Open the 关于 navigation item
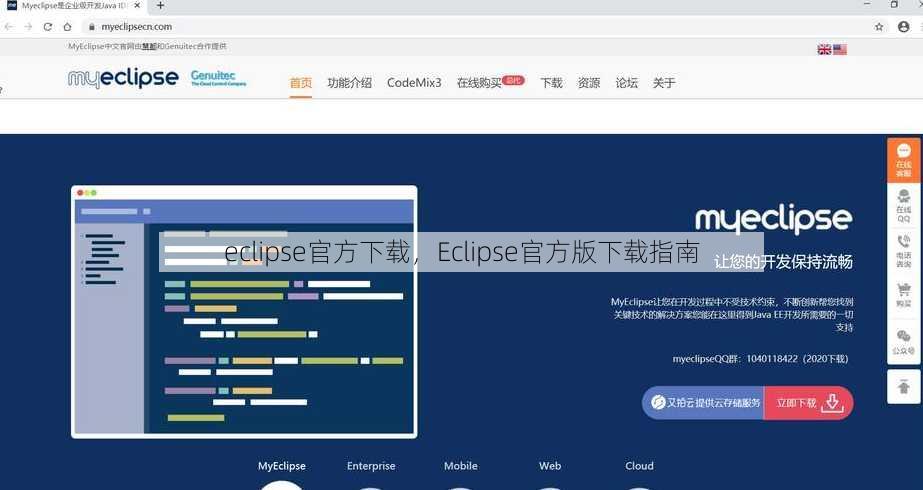Image resolution: width=923 pixels, height=490 pixels. [x=664, y=83]
